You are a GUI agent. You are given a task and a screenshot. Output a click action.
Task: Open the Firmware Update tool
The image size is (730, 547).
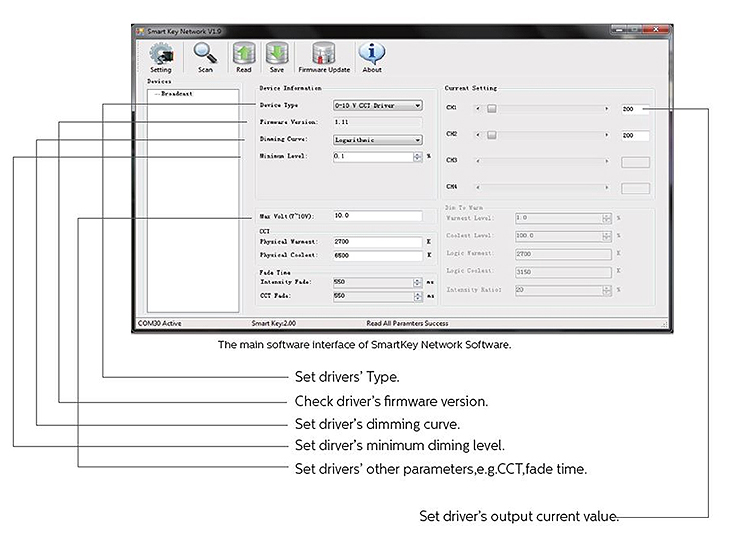point(324,57)
